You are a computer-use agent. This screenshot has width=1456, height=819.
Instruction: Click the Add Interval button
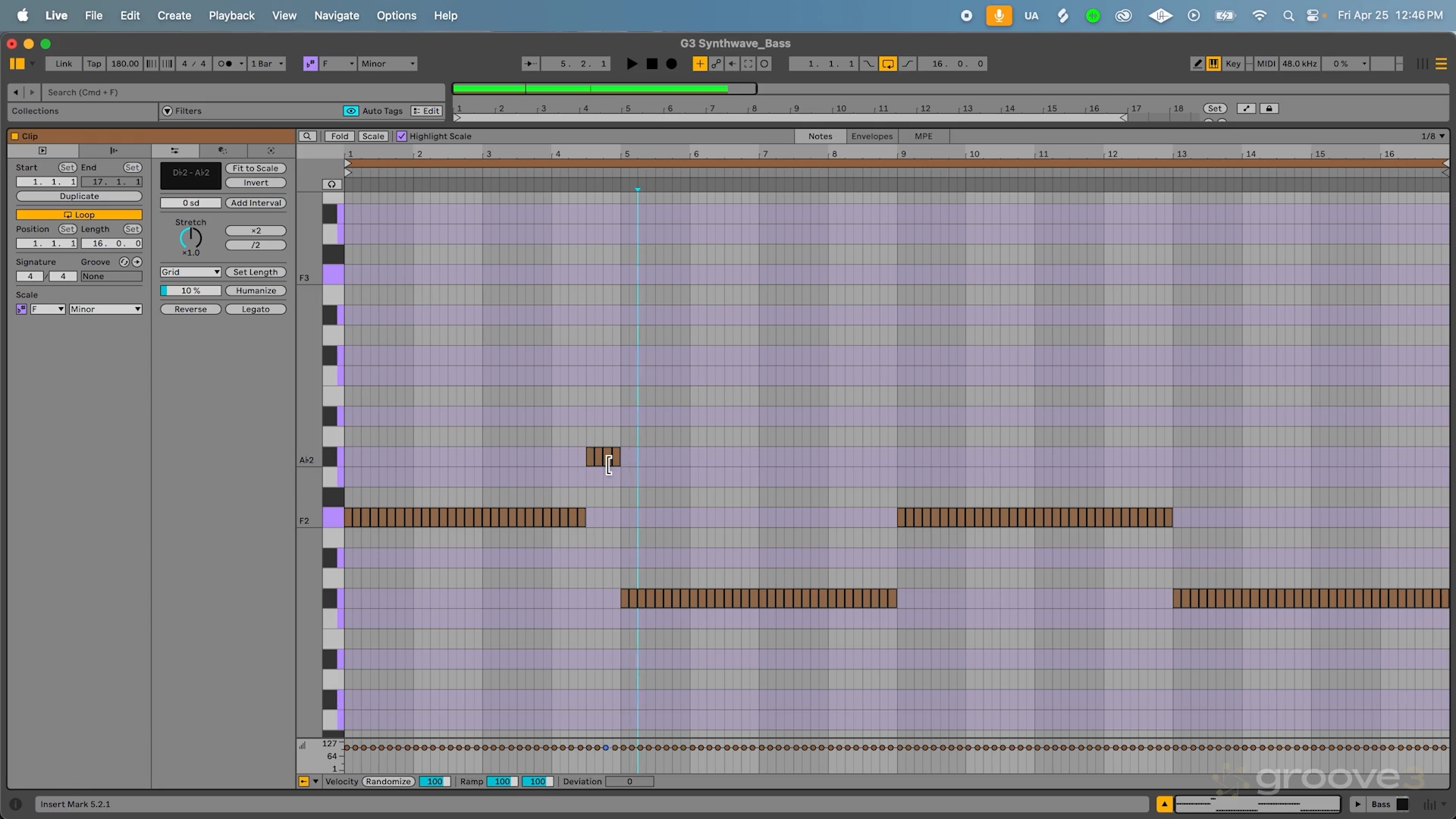256,203
